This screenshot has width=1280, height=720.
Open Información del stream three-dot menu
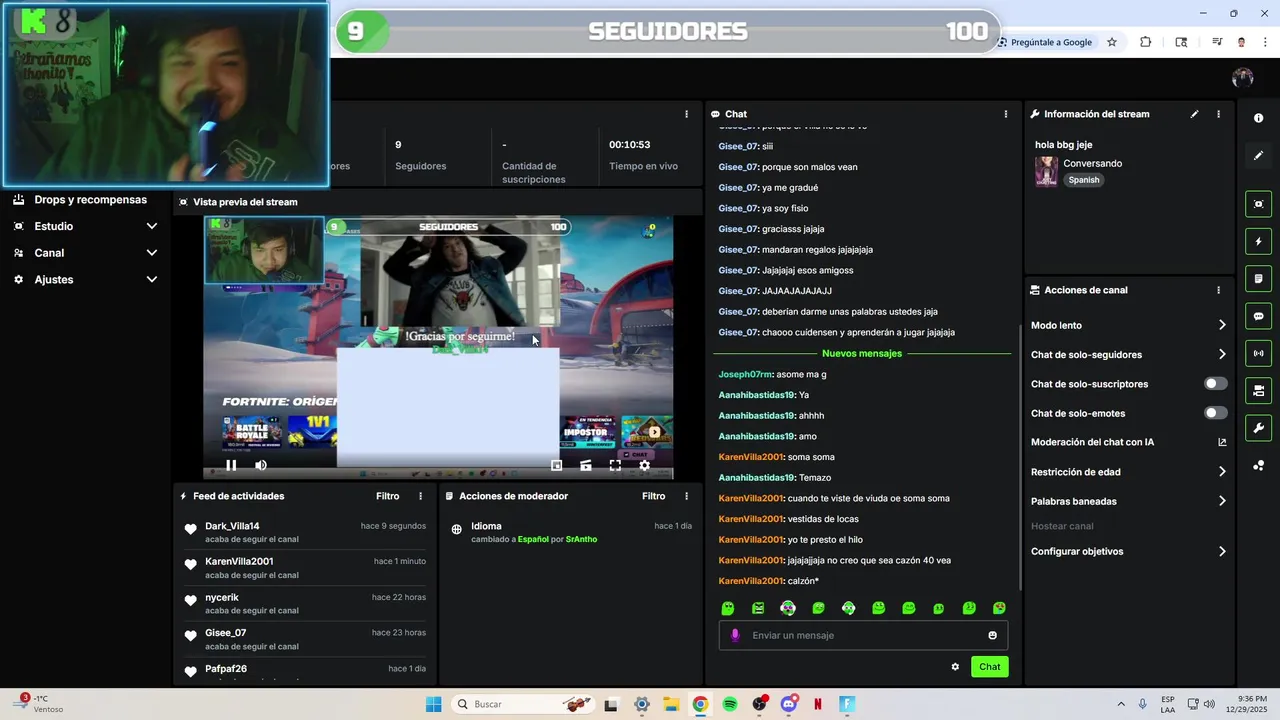pyautogui.click(x=1218, y=114)
